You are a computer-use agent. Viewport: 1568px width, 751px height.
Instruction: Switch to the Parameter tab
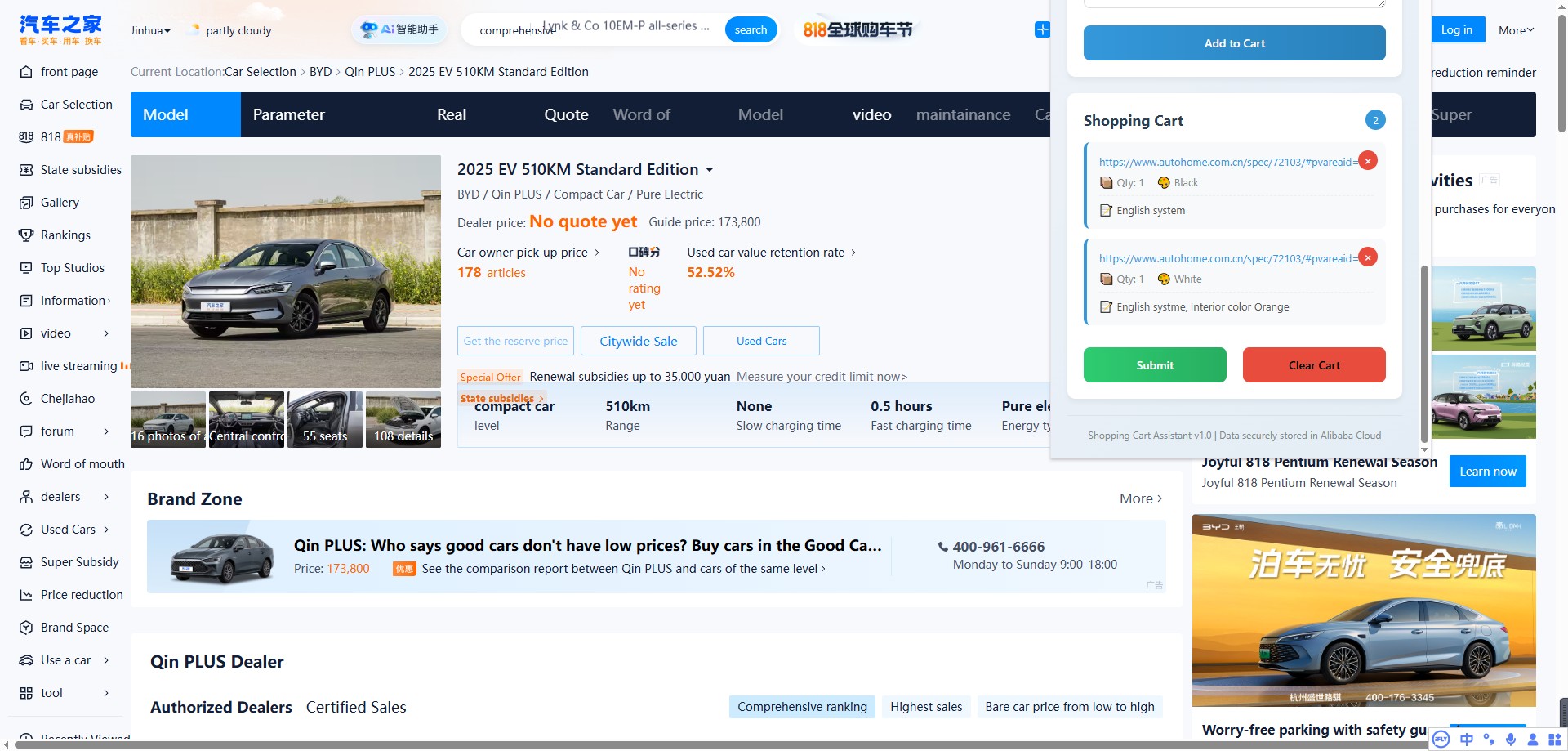(x=288, y=114)
